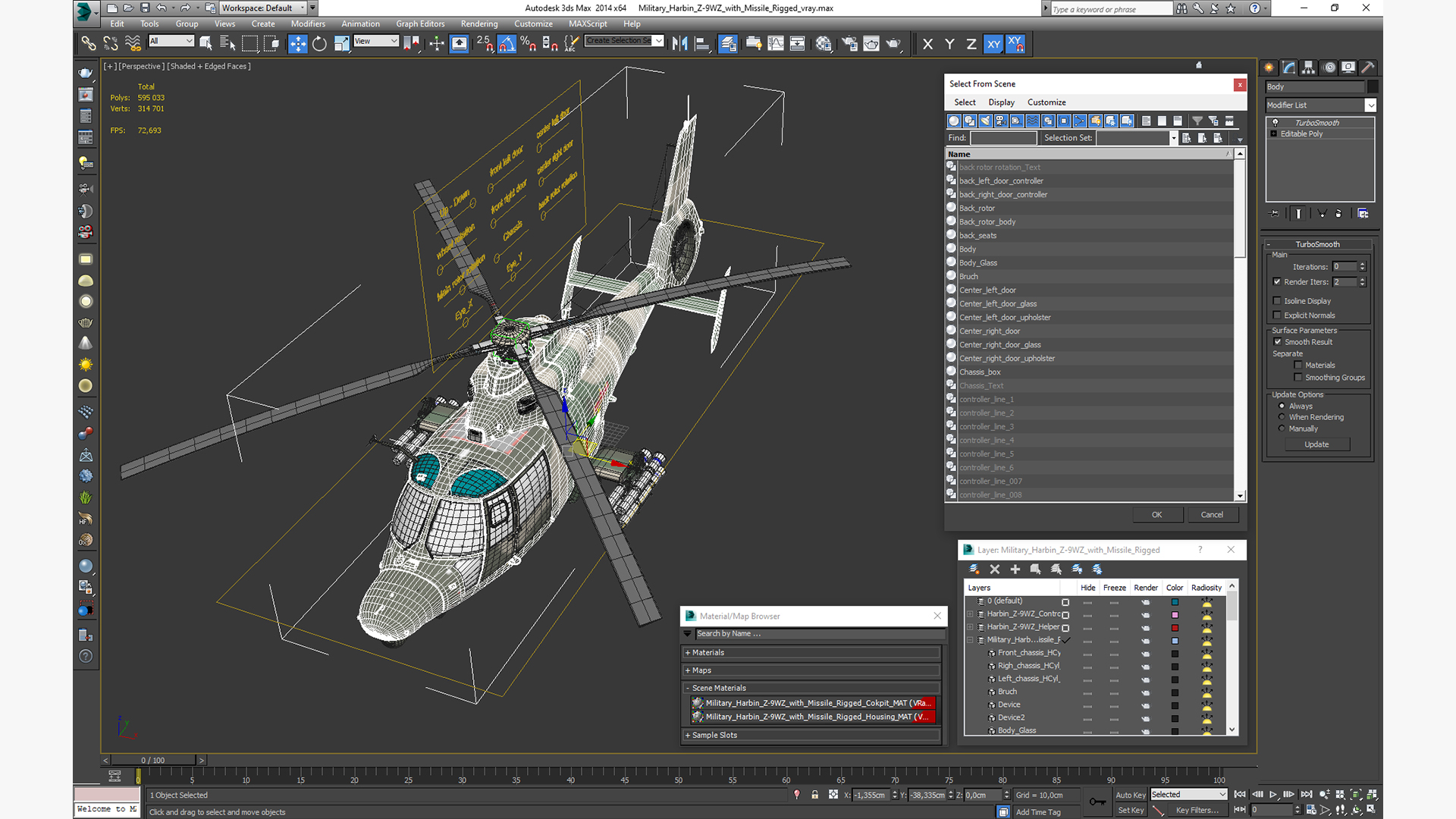Open Display menu in Select From Scene
Screen dimensions: 1456x819
coord(1001,102)
